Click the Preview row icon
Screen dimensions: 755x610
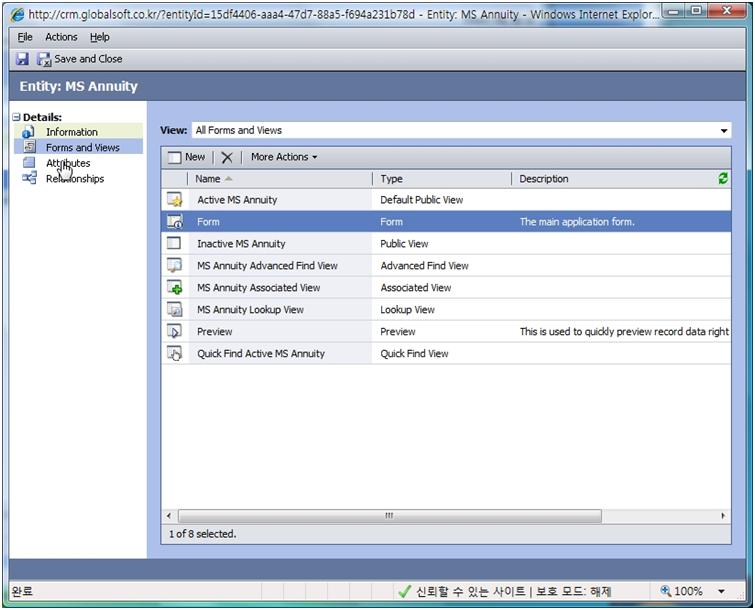(174, 331)
